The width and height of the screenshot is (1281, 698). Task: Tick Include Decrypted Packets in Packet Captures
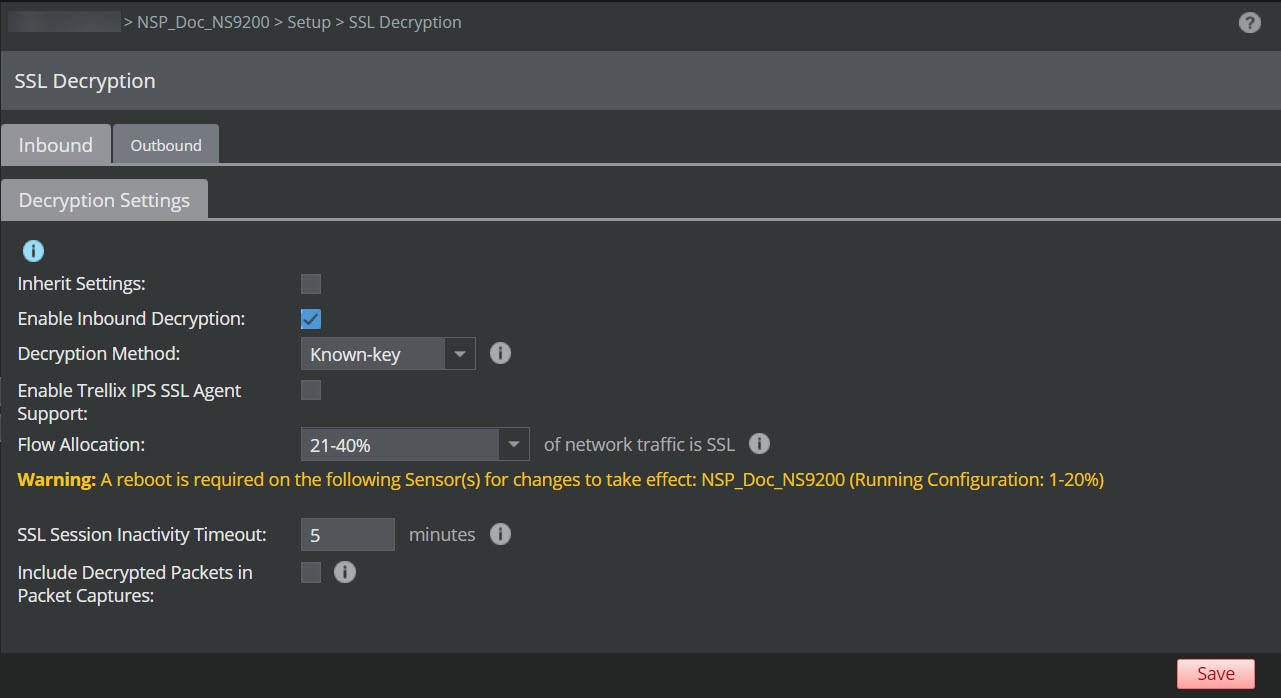pyautogui.click(x=311, y=572)
